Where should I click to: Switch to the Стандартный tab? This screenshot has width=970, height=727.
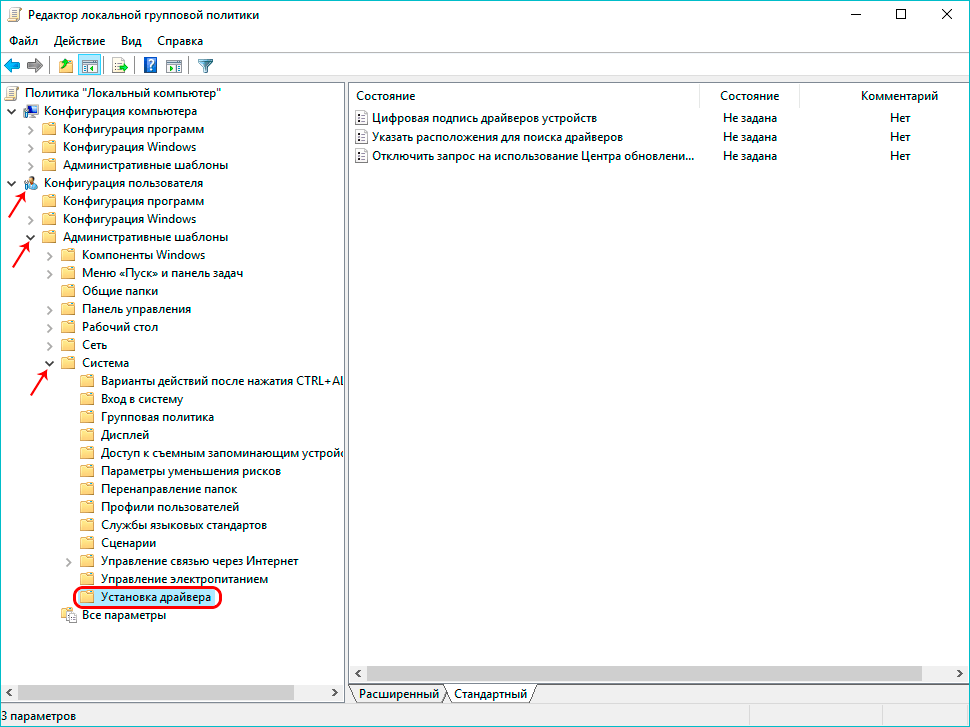coord(491,694)
